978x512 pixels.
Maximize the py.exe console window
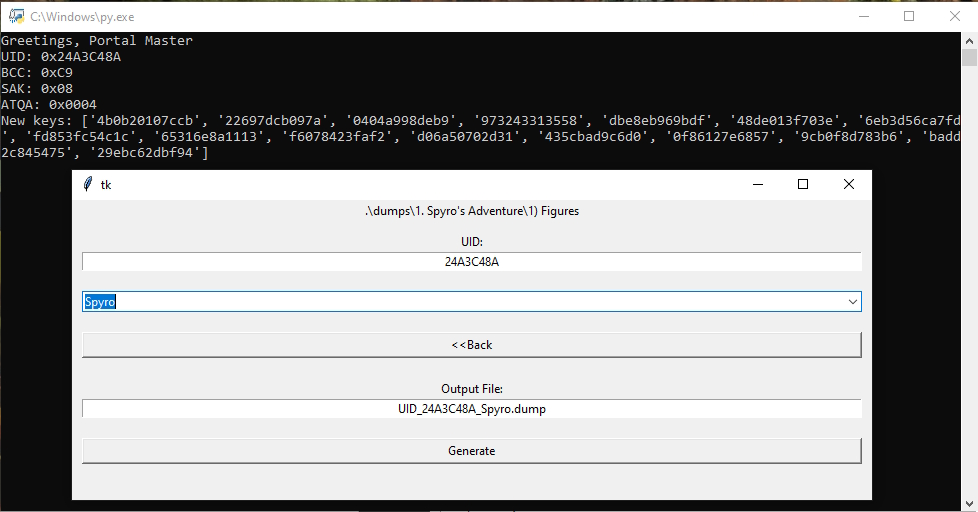(909, 16)
